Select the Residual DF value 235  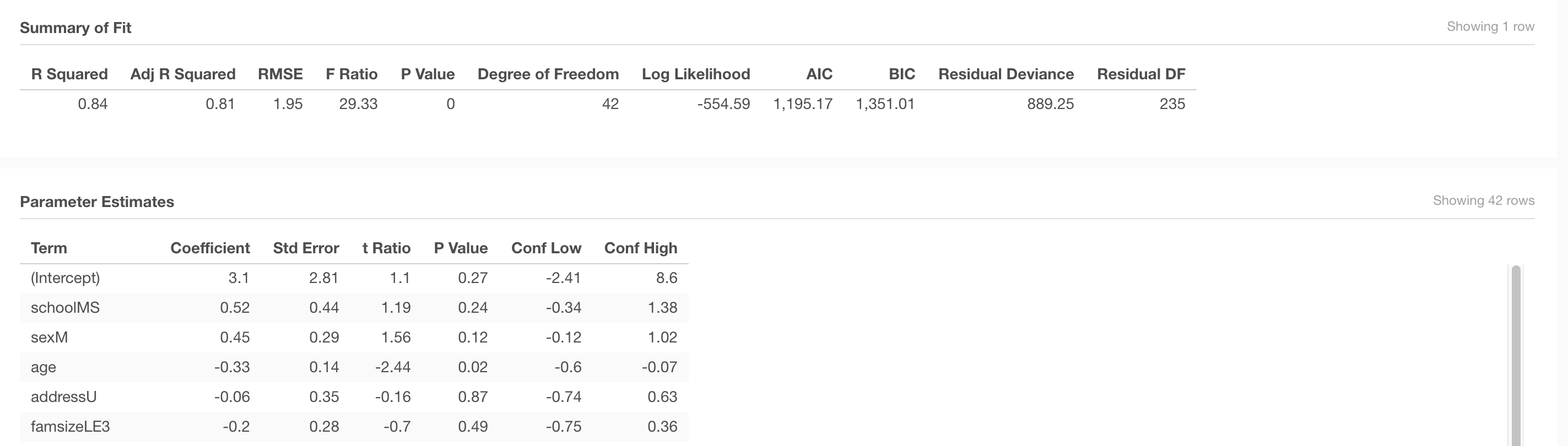click(1172, 104)
